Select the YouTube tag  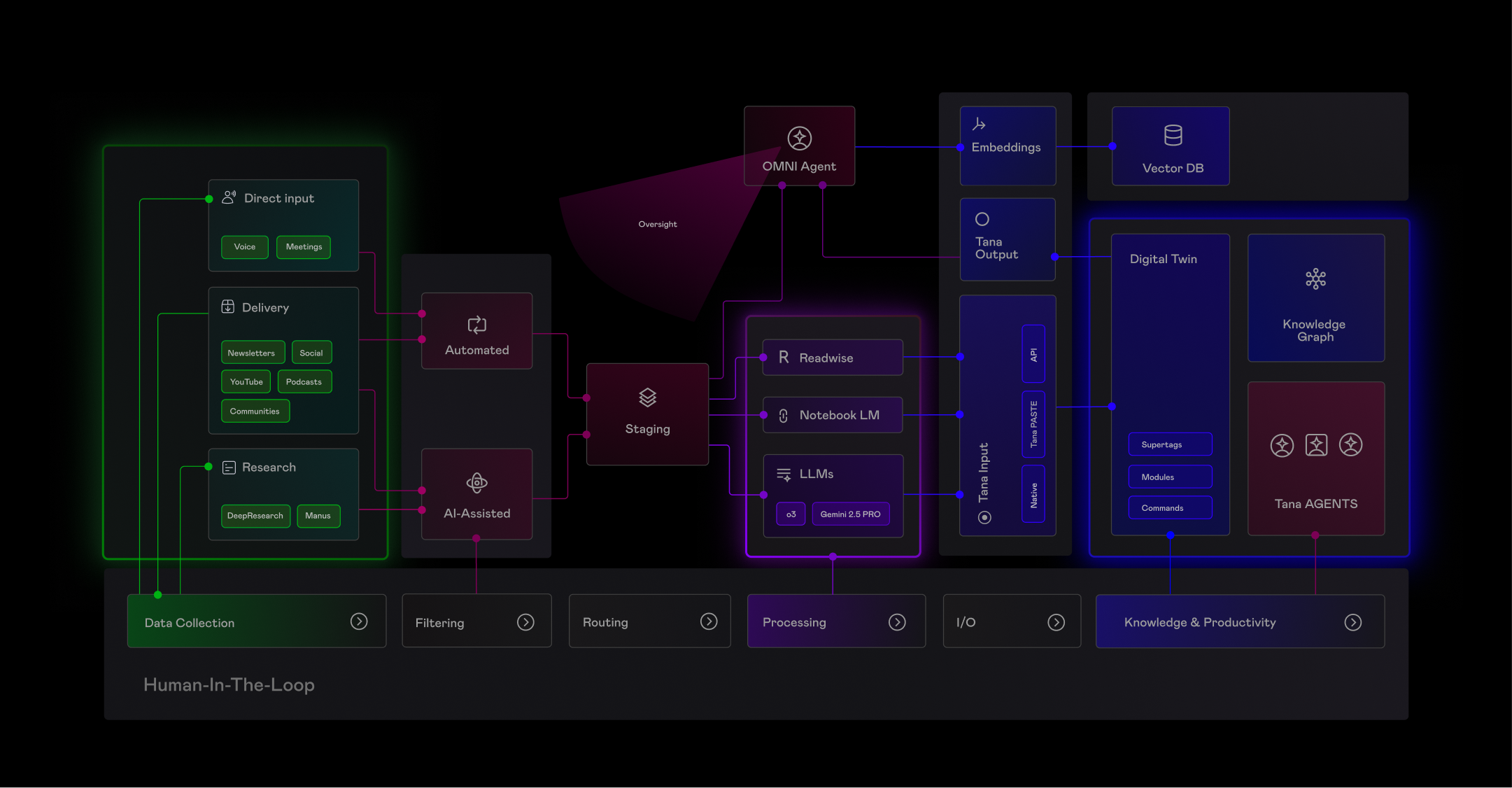(246, 381)
